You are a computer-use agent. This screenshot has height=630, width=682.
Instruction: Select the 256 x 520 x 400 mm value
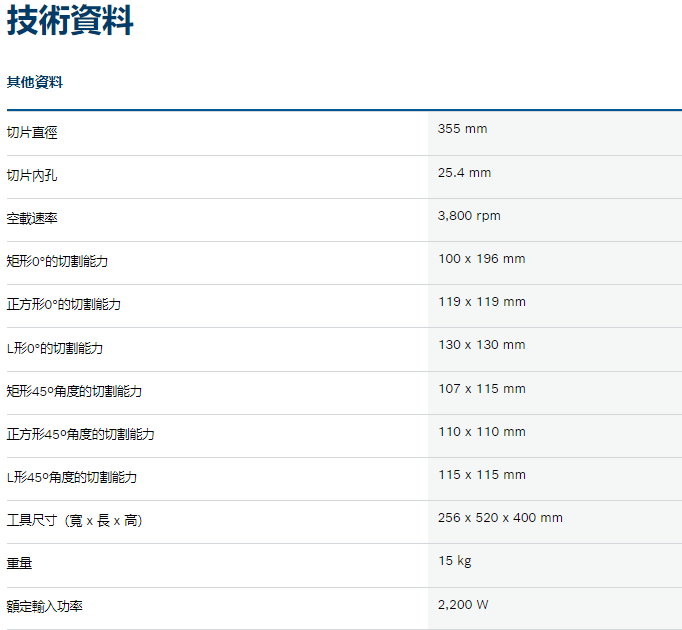[x=500, y=517]
